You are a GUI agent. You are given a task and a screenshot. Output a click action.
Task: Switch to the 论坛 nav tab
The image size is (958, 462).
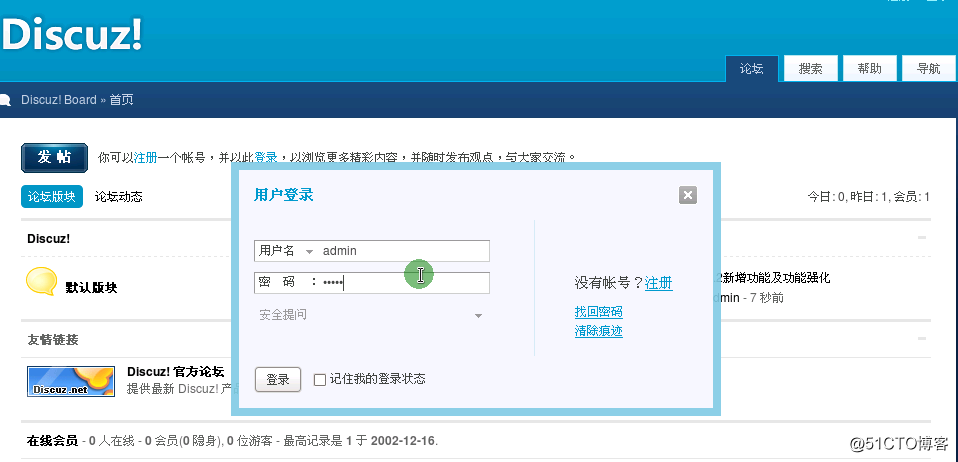tap(751, 68)
